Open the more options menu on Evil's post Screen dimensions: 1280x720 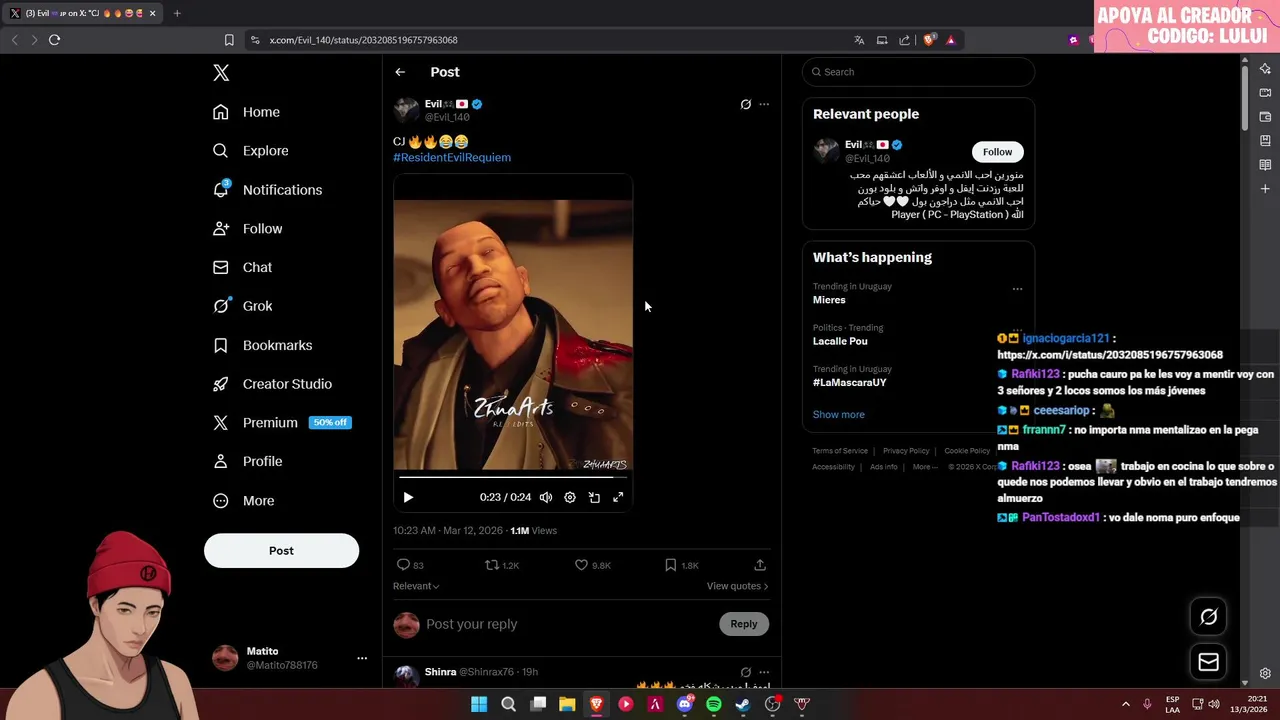click(764, 104)
